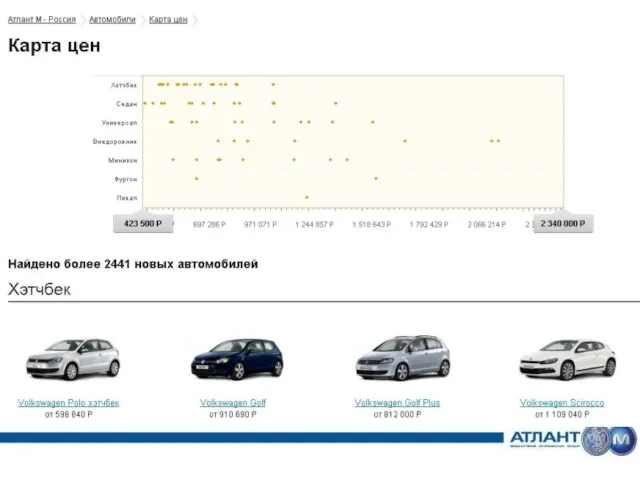Click the maximum price handle 2 340 000 P

pyautogui.click(x=563, y=224)
